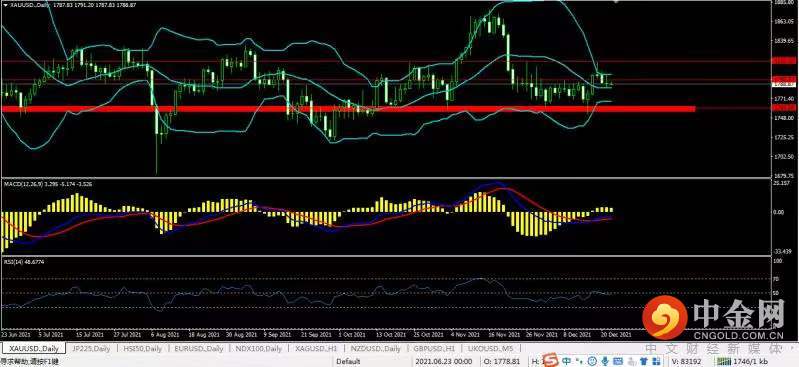Select the NZDUSD,Daily chart tab
The height and width of the screenshot is (367, 799).
coord(376,349)
